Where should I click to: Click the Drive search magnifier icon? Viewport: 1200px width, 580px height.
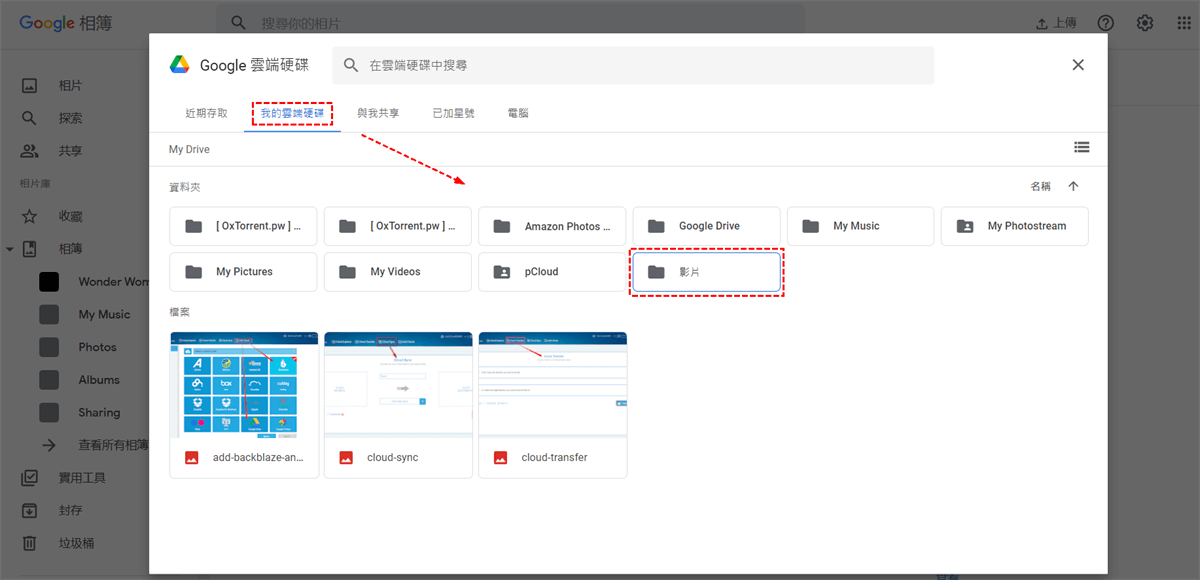pyautogui.click(x=351, y=65)
